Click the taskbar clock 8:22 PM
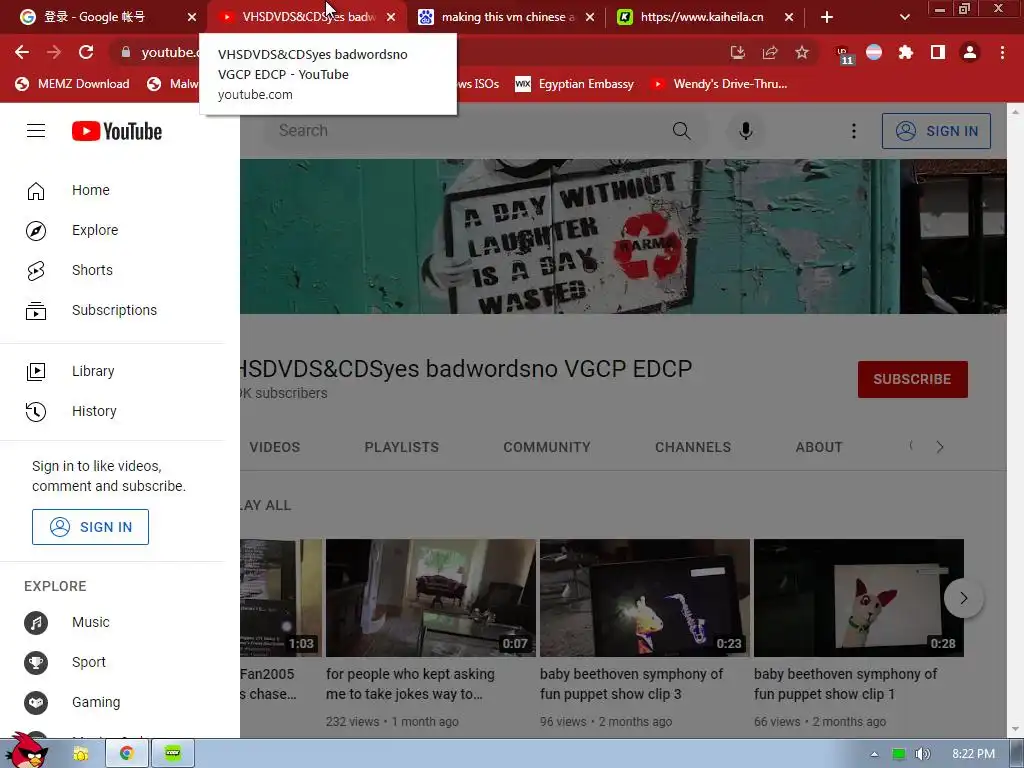Screen dimensions: 1024x768 (x=973, y=754)
